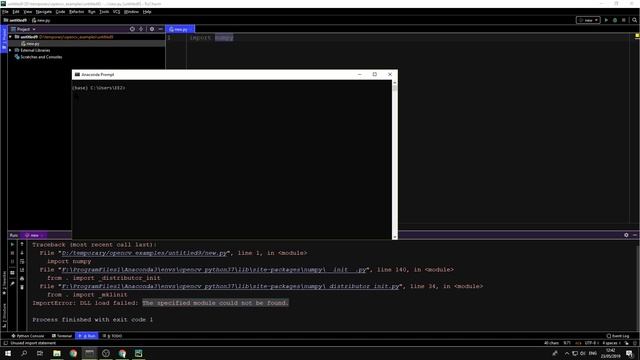
Task: Click the Print icon in Run panel
Action: (22, 279)
